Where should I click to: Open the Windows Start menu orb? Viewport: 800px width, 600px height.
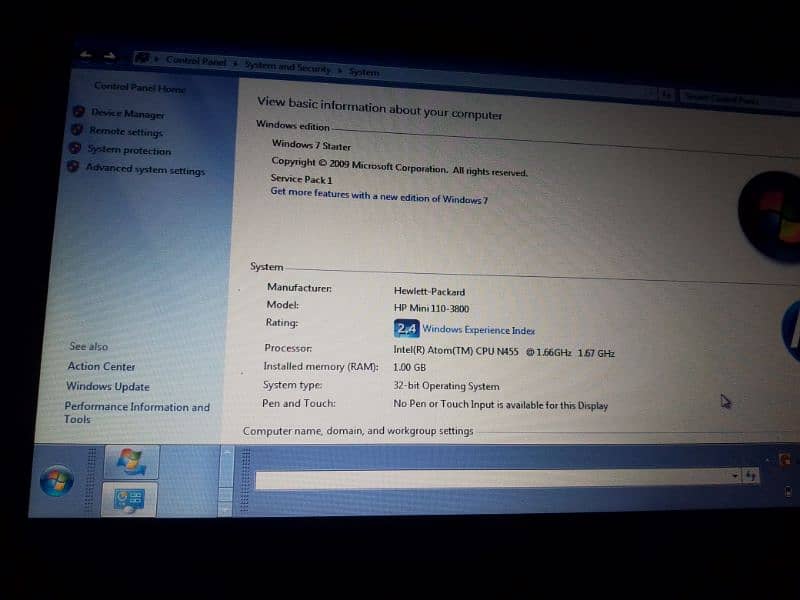pyautogui.click(x=56, y=481)
